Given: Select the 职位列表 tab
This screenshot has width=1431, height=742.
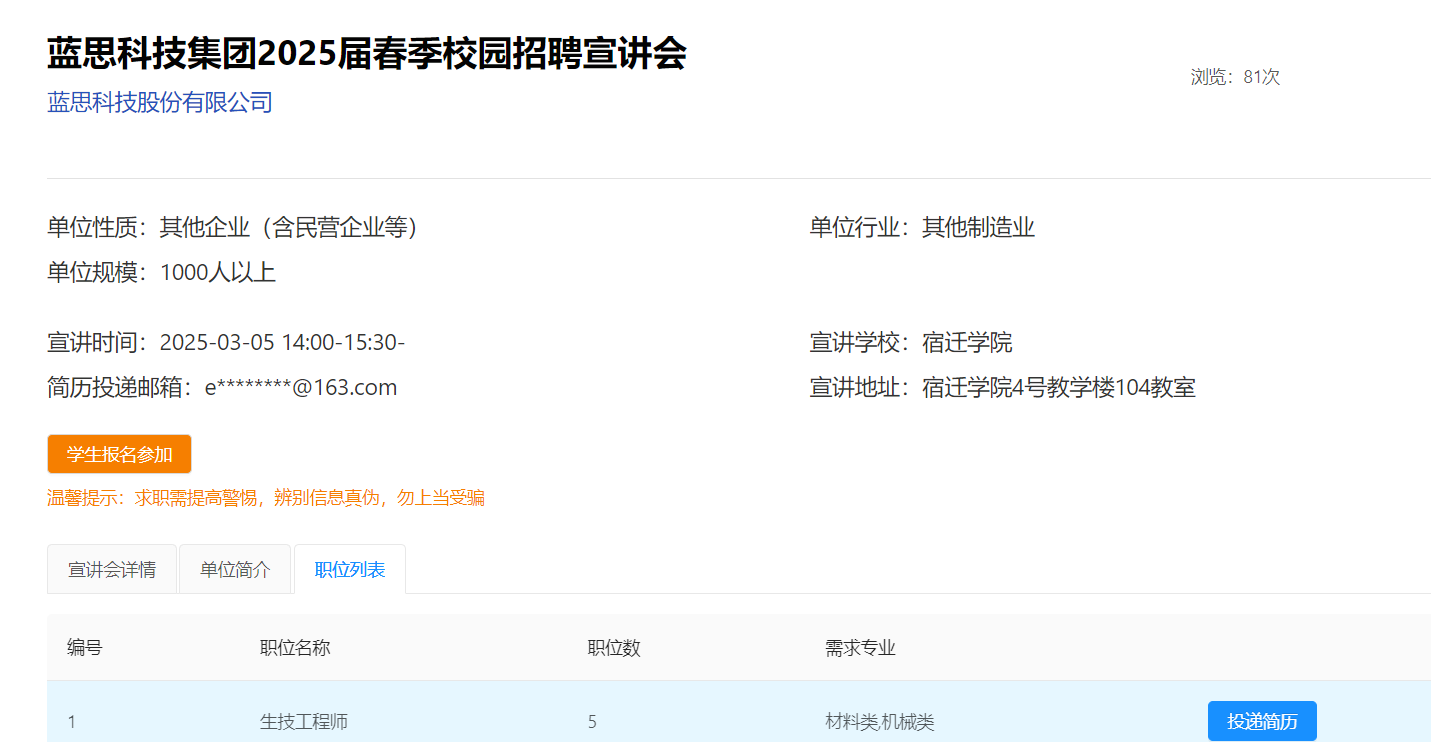Looking at the screenshot, I should pyautogui.click(x=350, y=570).
